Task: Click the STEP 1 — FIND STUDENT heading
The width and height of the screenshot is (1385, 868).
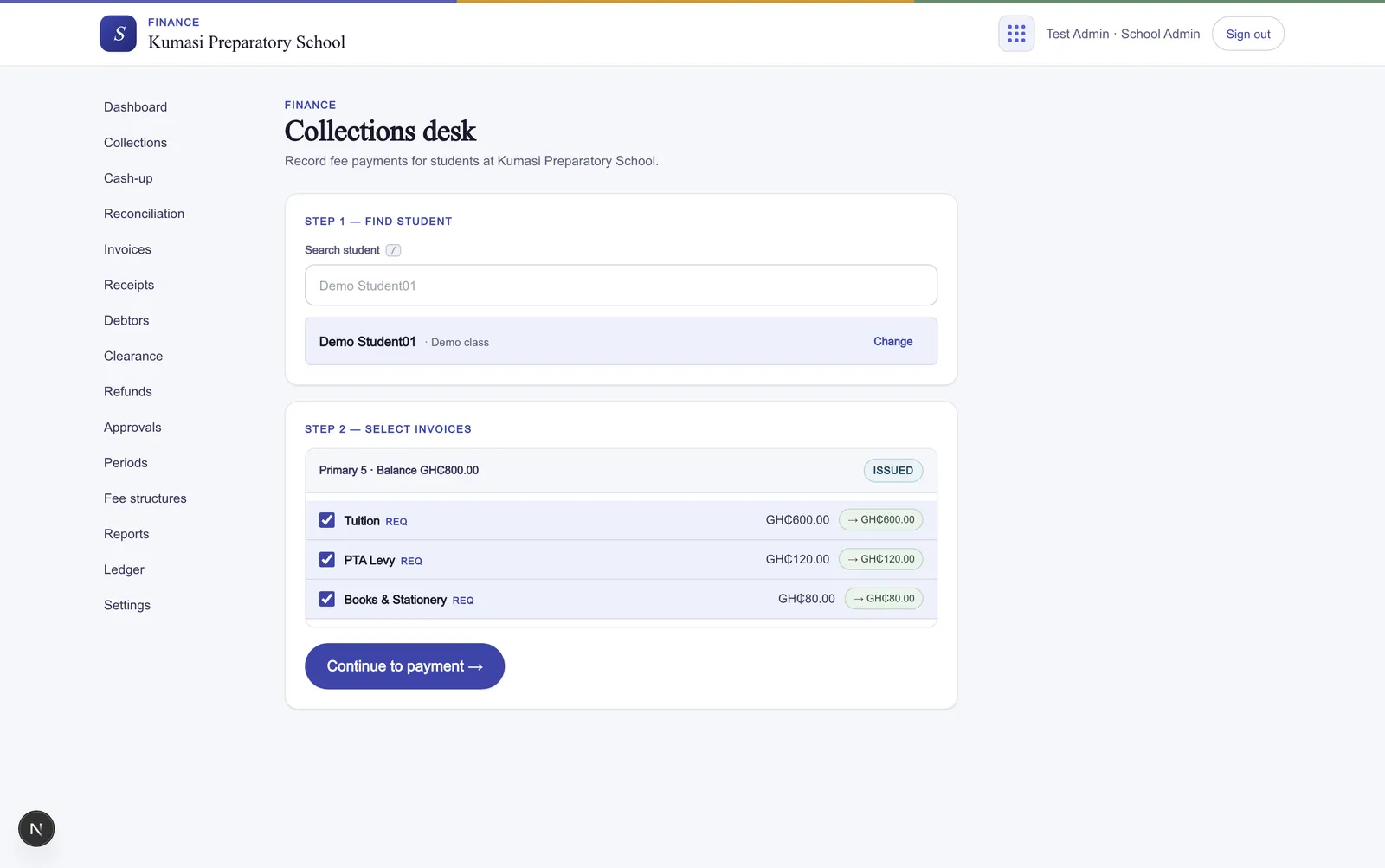Action: click(378, 222)
